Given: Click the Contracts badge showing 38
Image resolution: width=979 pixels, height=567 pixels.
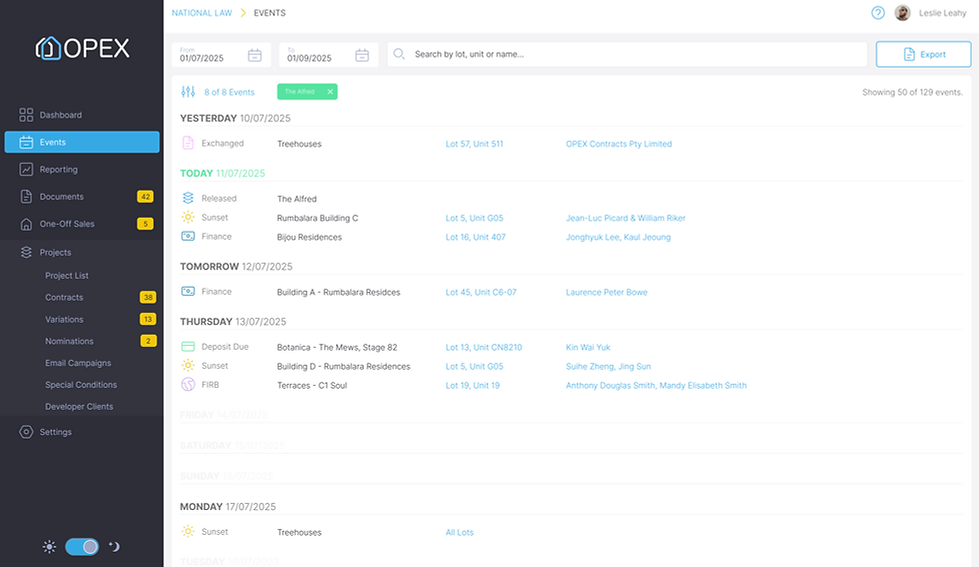Looking at the screenshot, I should 147,297.
